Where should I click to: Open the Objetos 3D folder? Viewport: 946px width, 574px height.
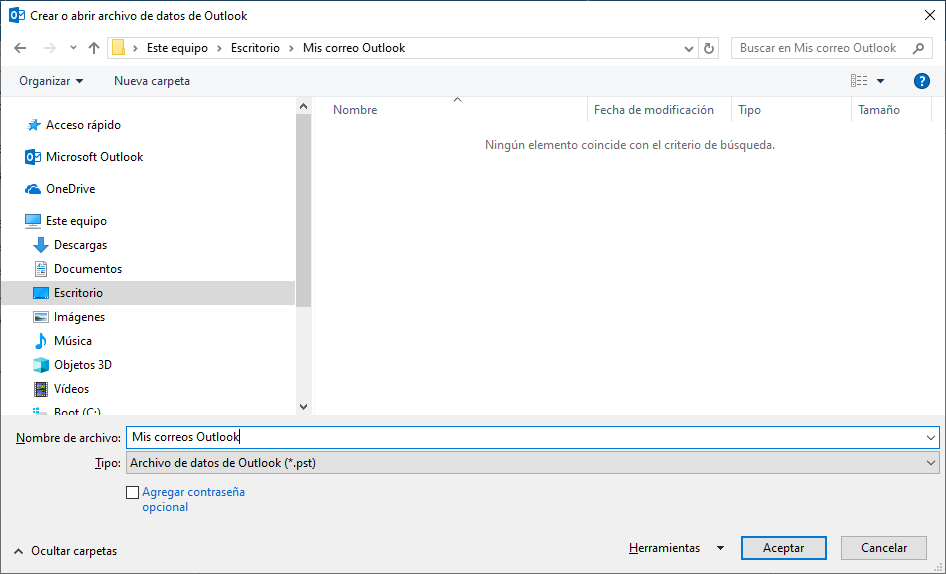pos(83,365)
